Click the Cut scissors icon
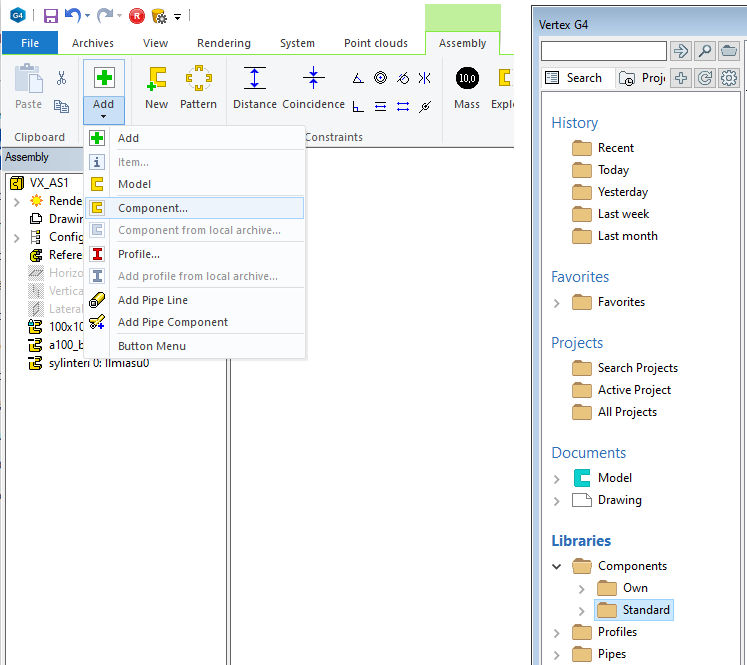Viewport: 747px width, 665px height. click(61, 78)
